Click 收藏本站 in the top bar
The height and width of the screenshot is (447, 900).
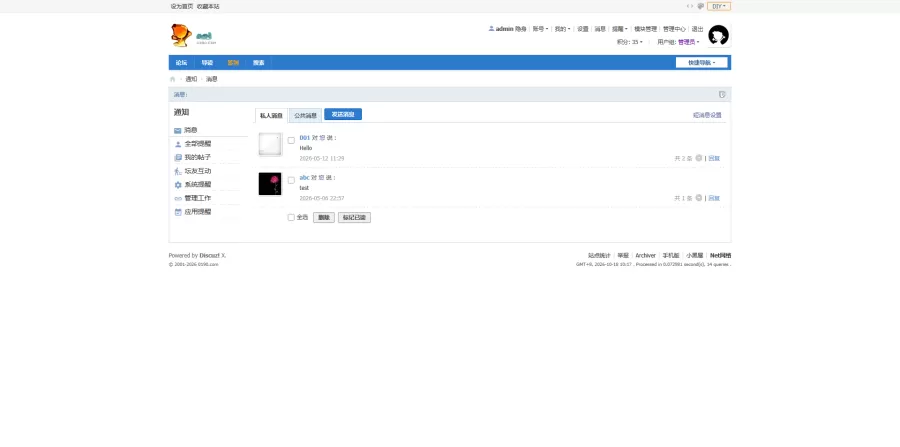click(208, 6)
